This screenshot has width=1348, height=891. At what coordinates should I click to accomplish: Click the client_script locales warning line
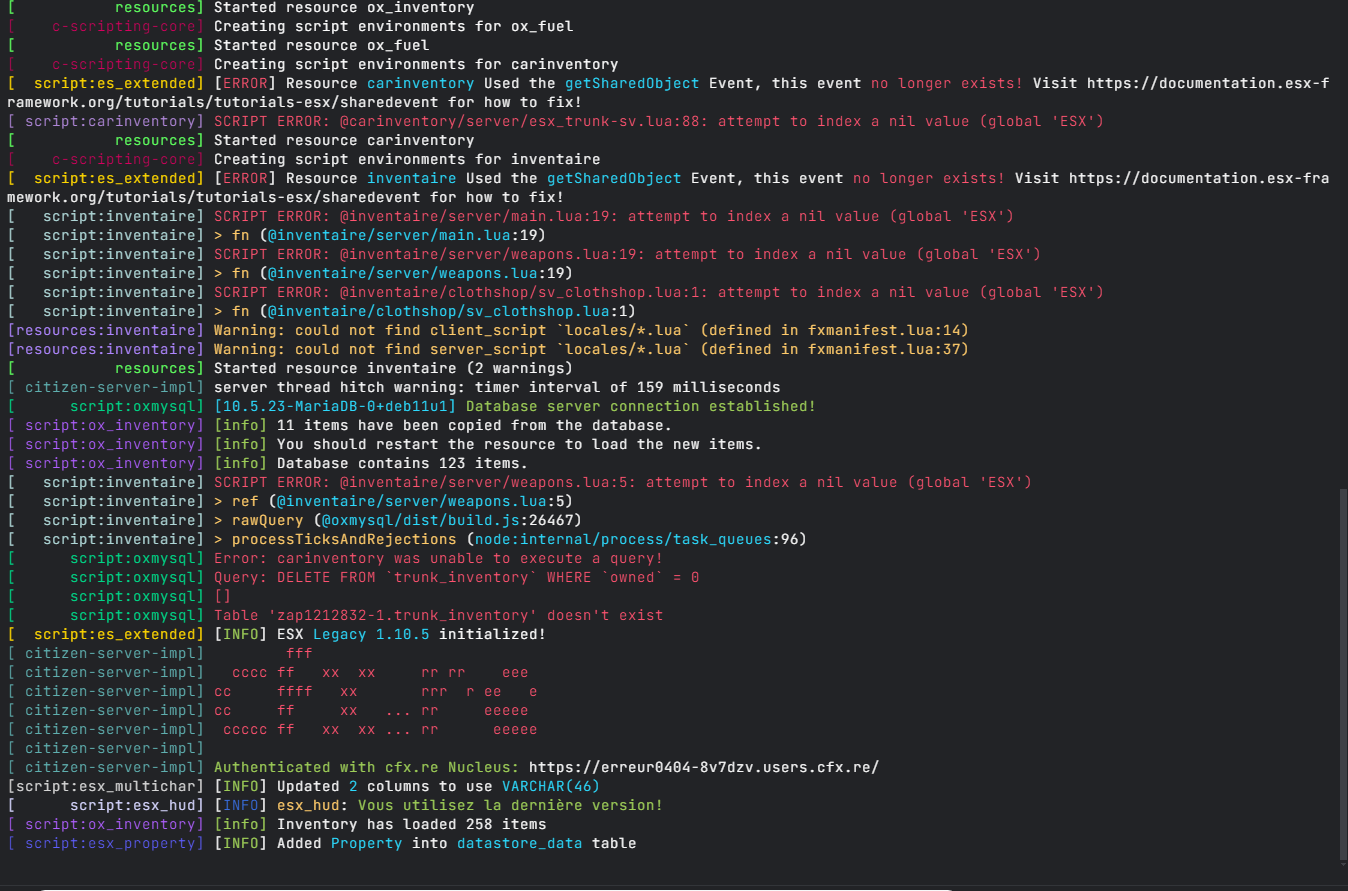(x=591, y=330)
